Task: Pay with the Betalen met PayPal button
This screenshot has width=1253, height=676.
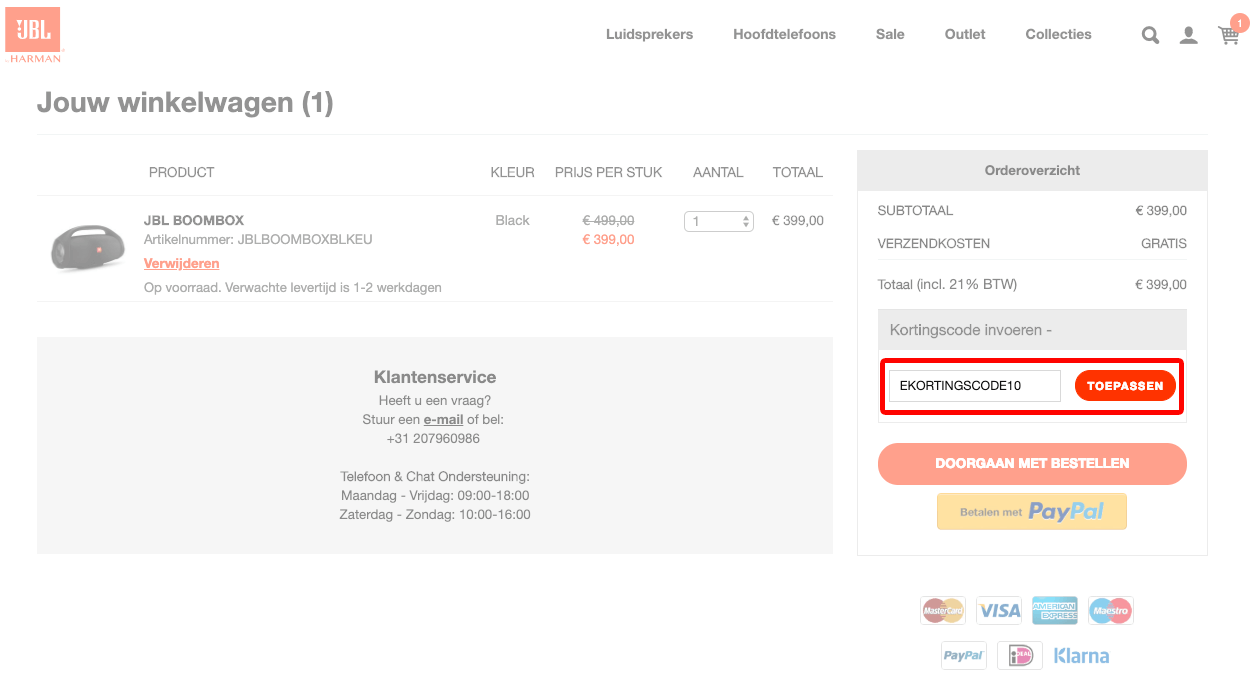Action: 1032,511
